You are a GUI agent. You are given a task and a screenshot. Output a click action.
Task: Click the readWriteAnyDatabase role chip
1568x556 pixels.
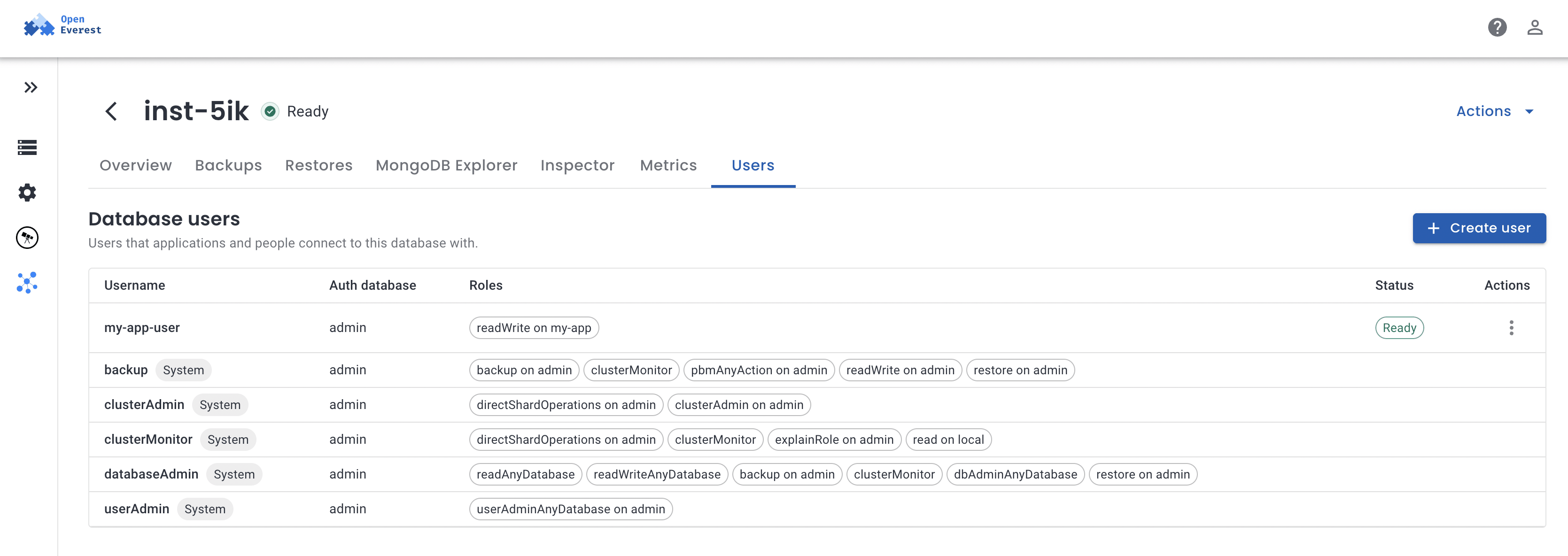tap(657, 474)
